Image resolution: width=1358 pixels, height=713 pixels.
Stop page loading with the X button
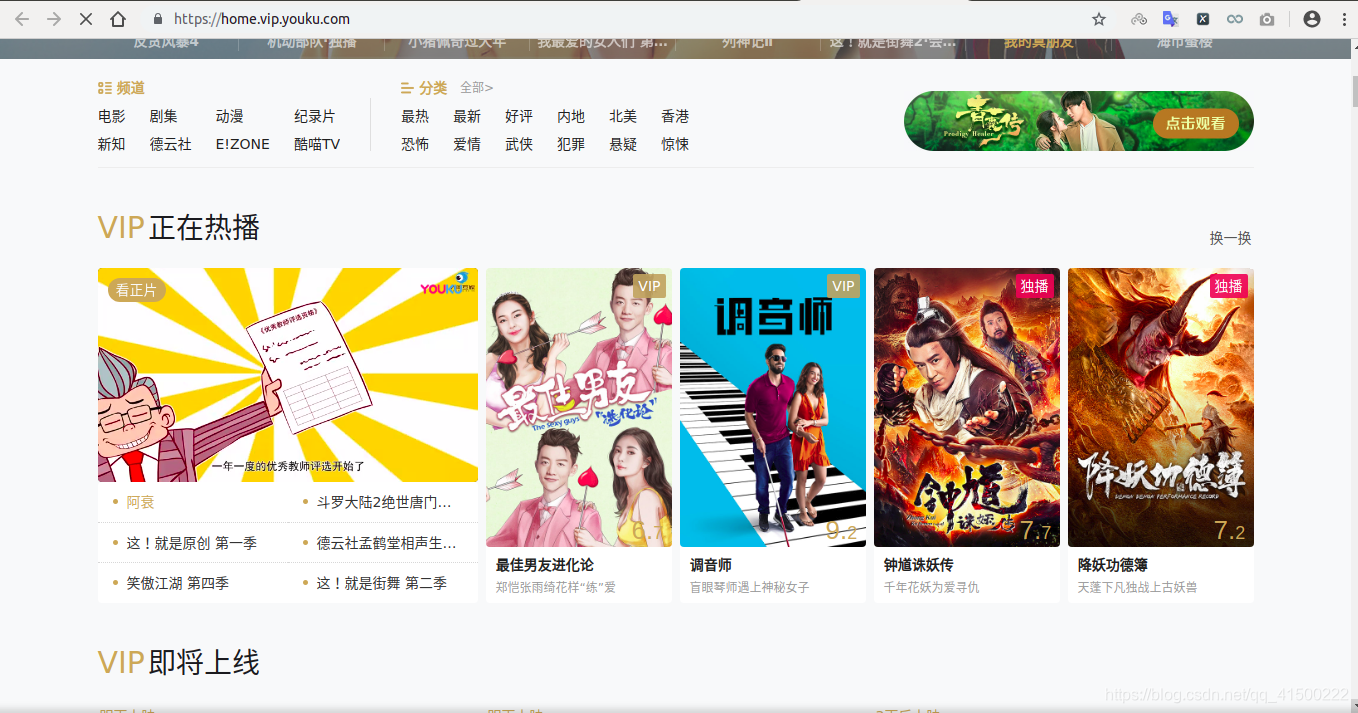click(x=86, y=19)
